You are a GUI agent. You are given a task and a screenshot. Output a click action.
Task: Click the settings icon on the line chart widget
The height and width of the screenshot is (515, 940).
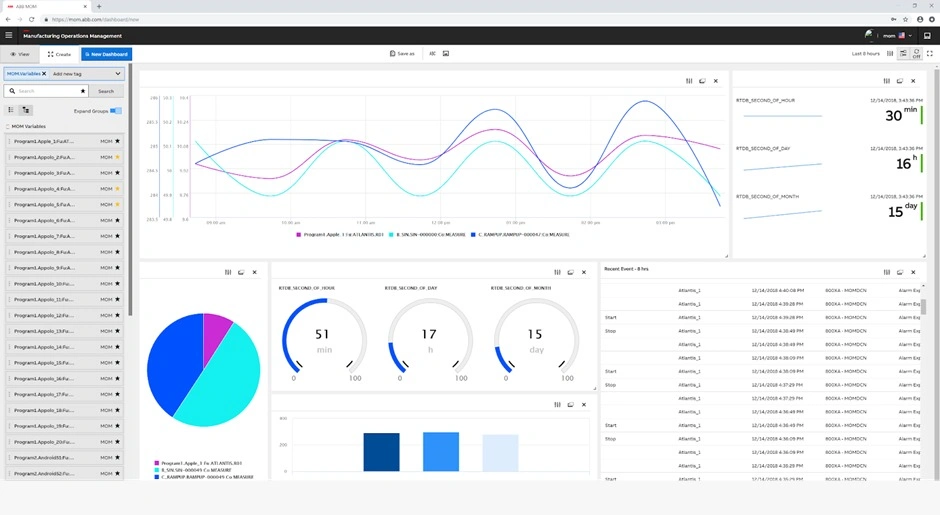[689, 81]
